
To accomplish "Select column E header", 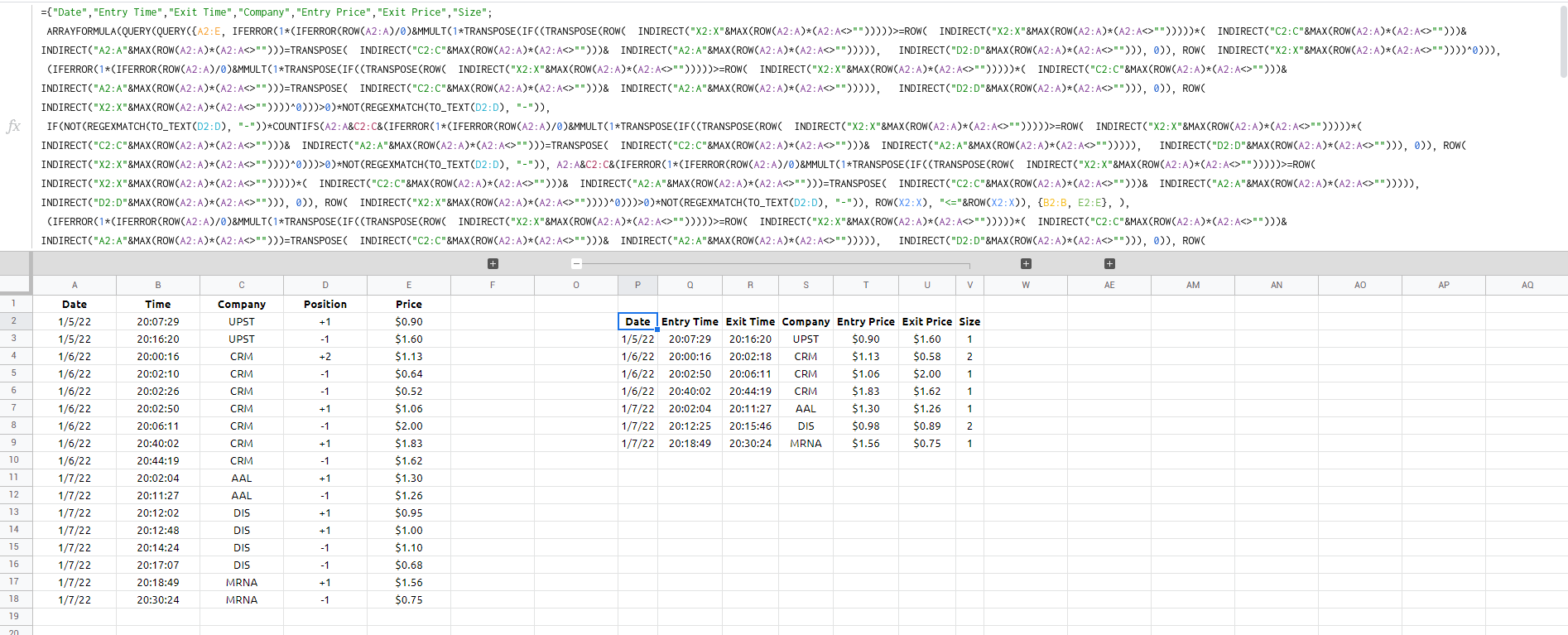I will click(409, 285).
